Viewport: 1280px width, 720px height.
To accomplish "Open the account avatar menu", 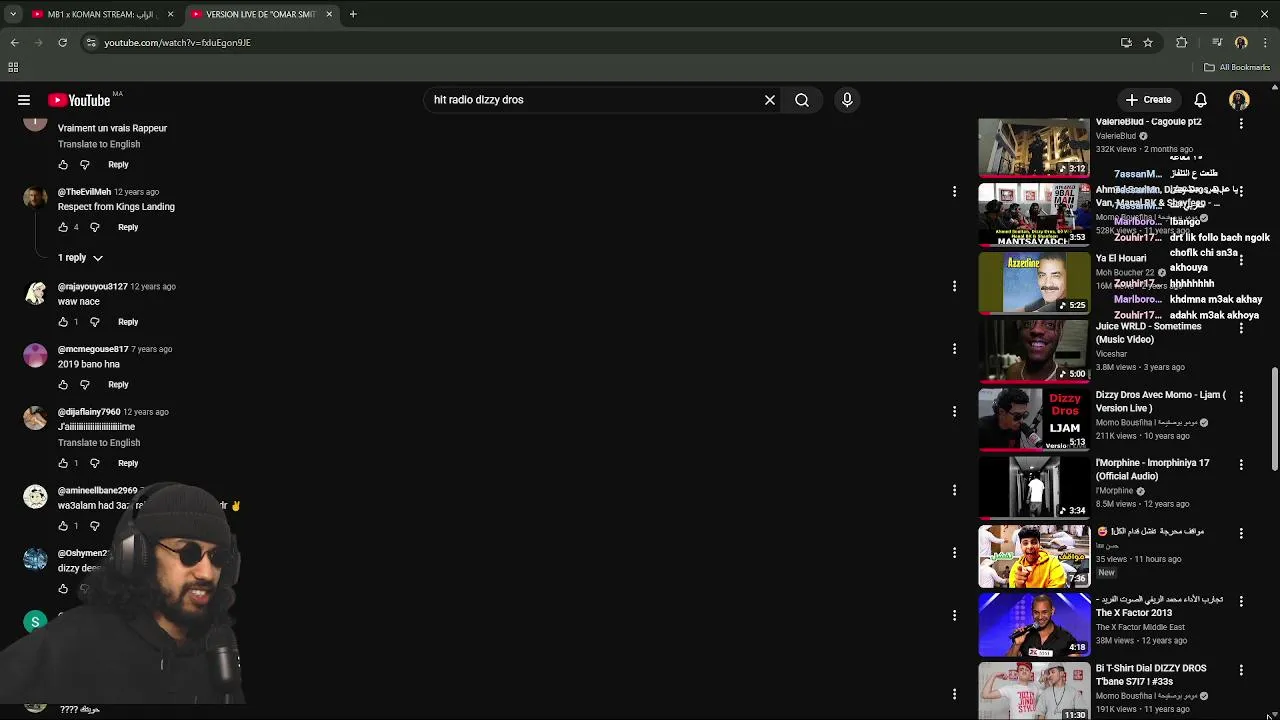I will point(1239,100).
